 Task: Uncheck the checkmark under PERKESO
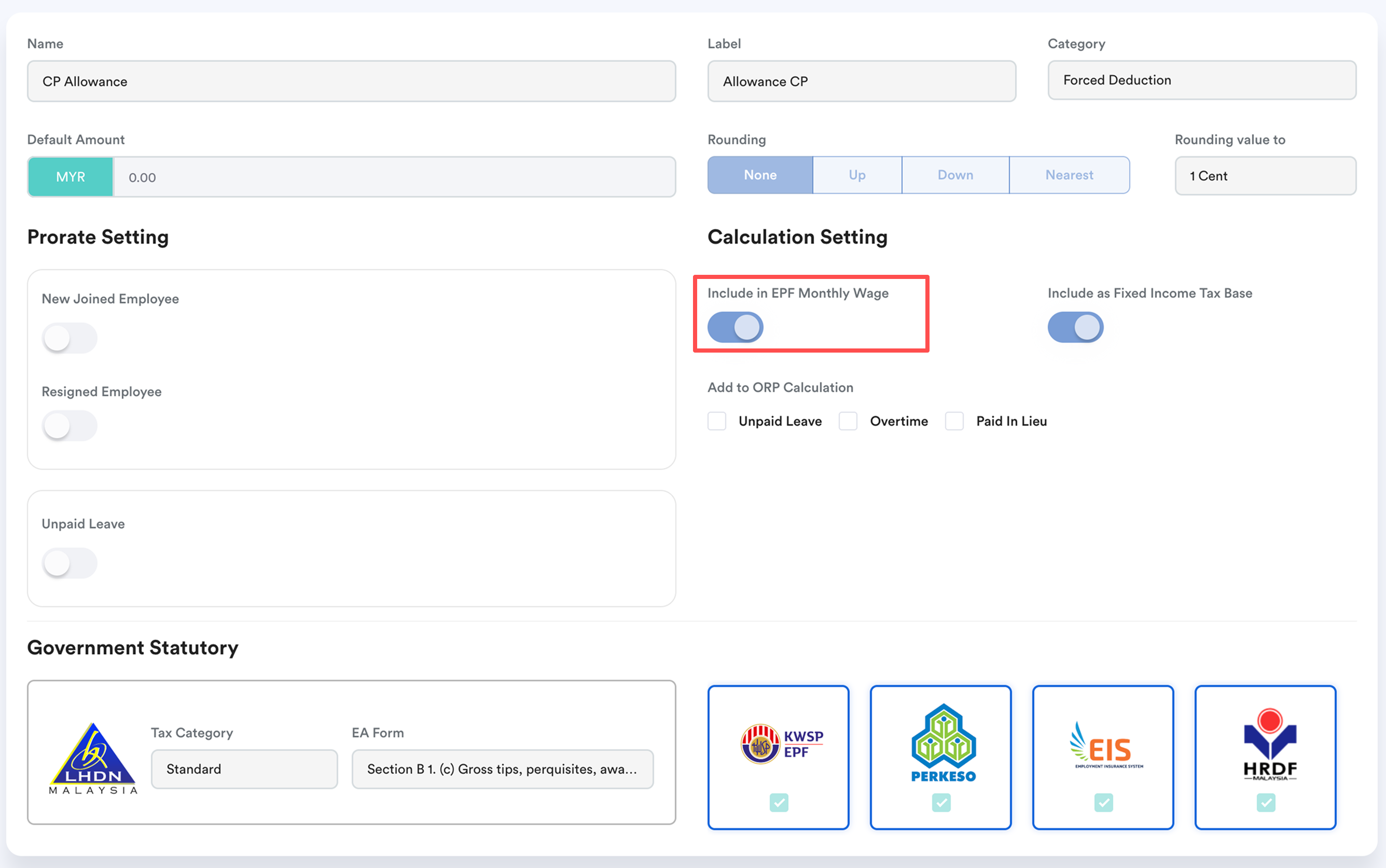click(x=941, y=802)
